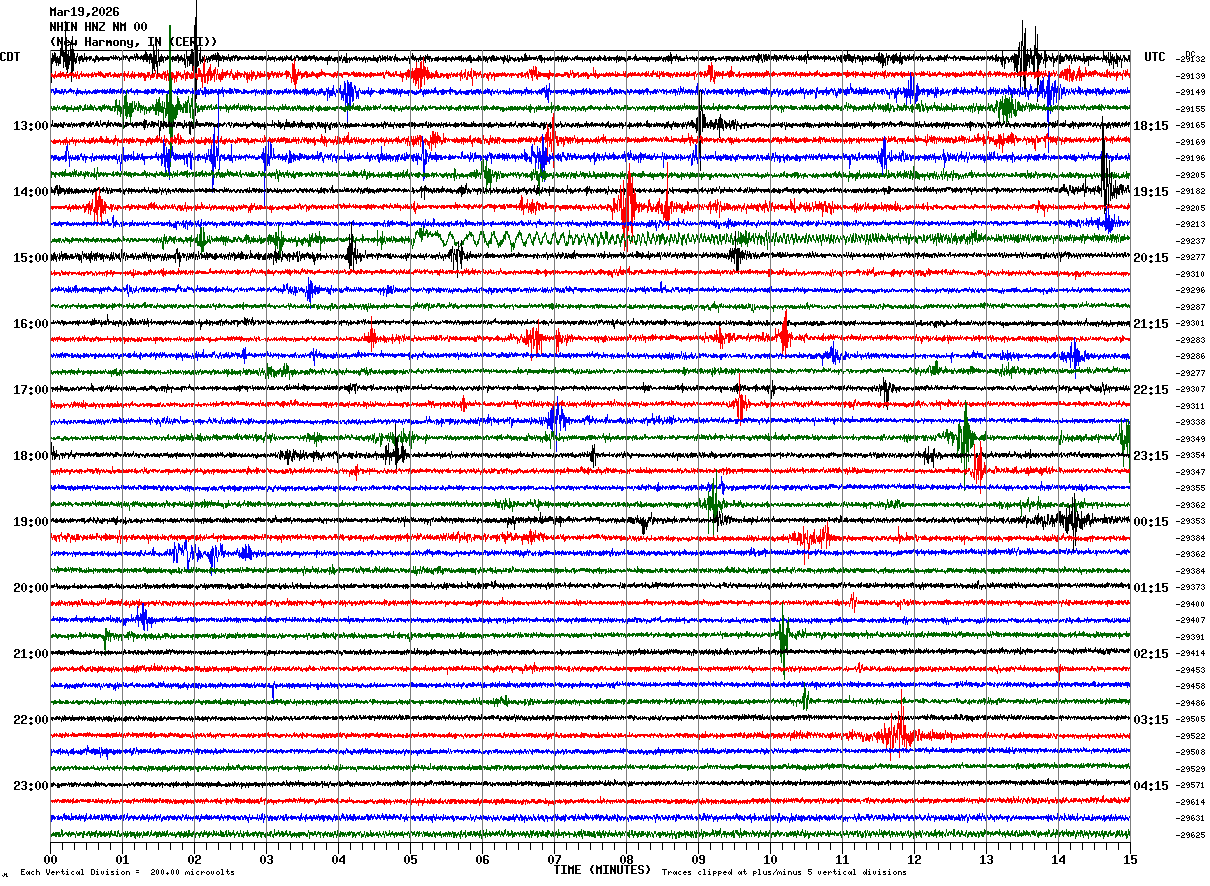
Task: Click the DC offset value '-29301'
Action: click(1191, 324)
